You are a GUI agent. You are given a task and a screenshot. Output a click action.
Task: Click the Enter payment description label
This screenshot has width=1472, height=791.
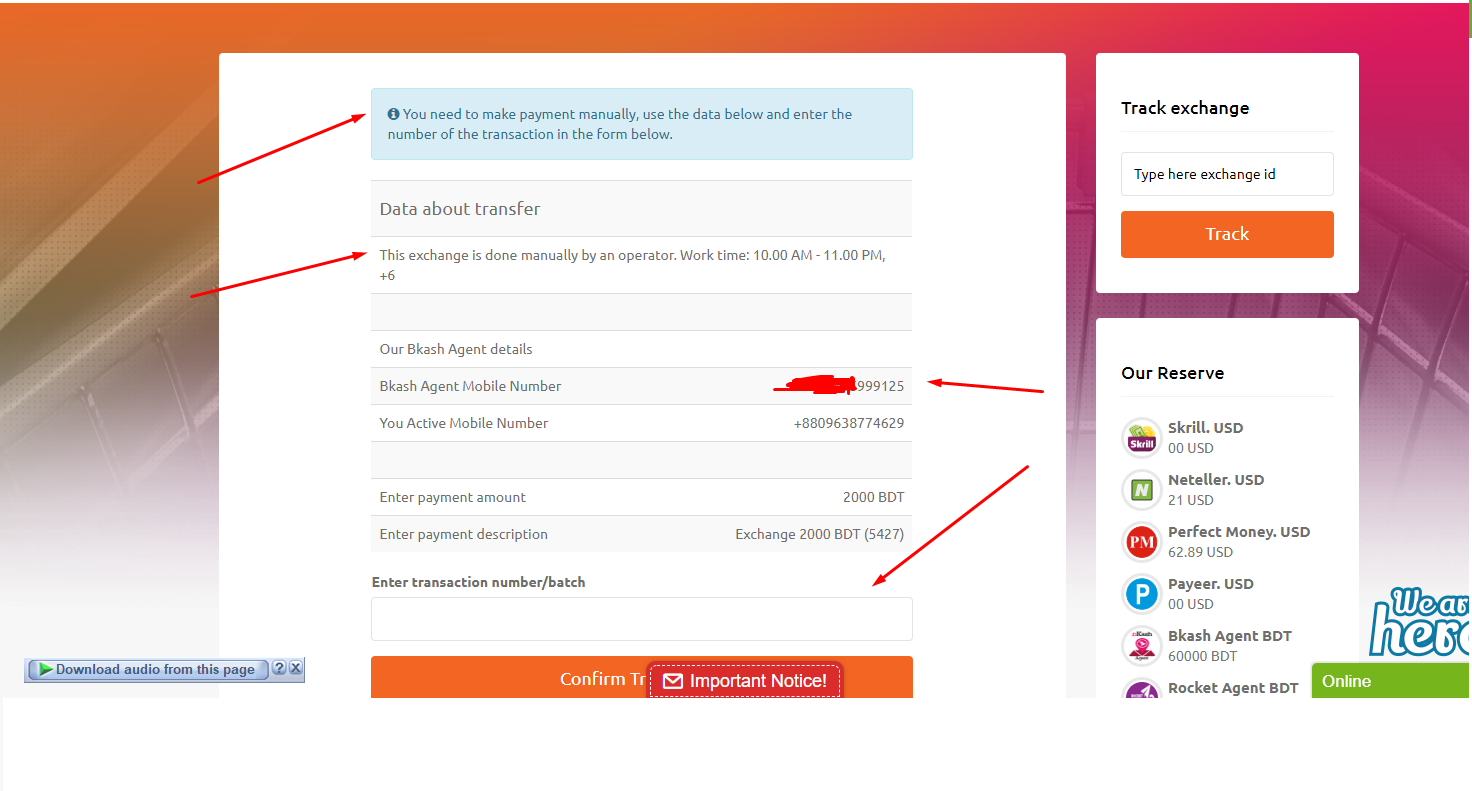(464, 534)
